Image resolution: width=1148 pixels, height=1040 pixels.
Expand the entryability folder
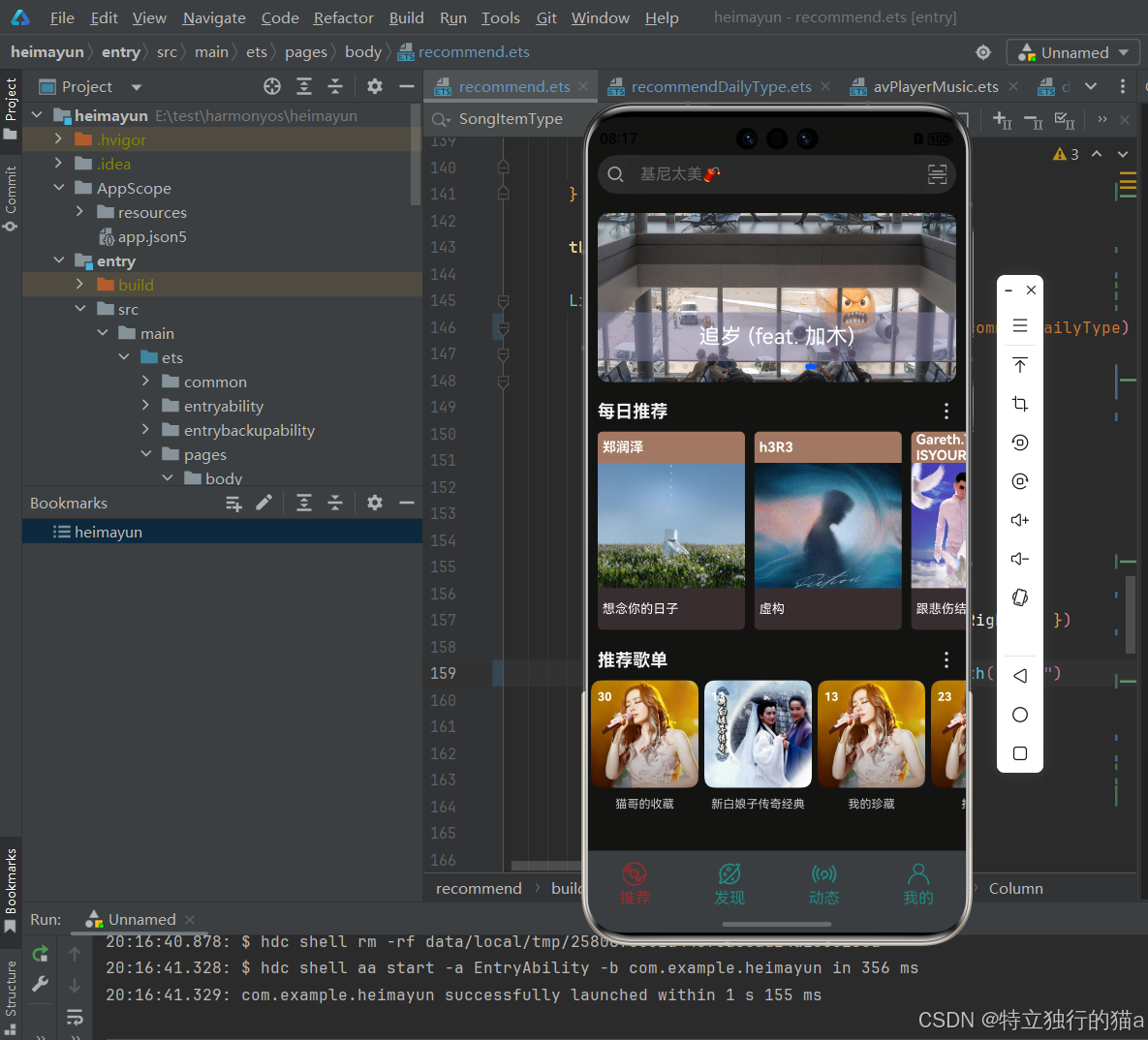click(x=145, y=406)
